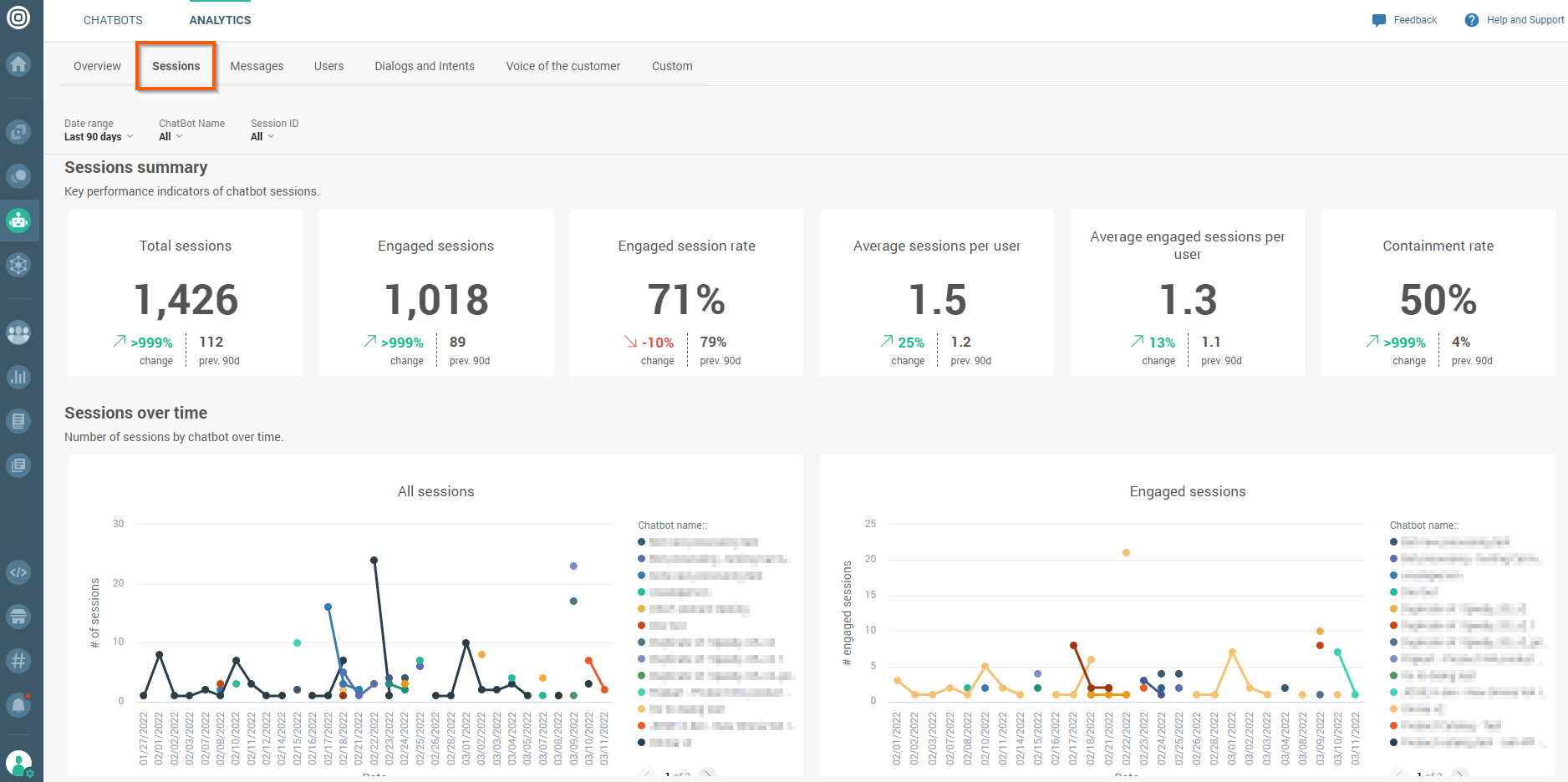
Task: Open the Feedback speech bubble icon
Action: coord(1379,19)
